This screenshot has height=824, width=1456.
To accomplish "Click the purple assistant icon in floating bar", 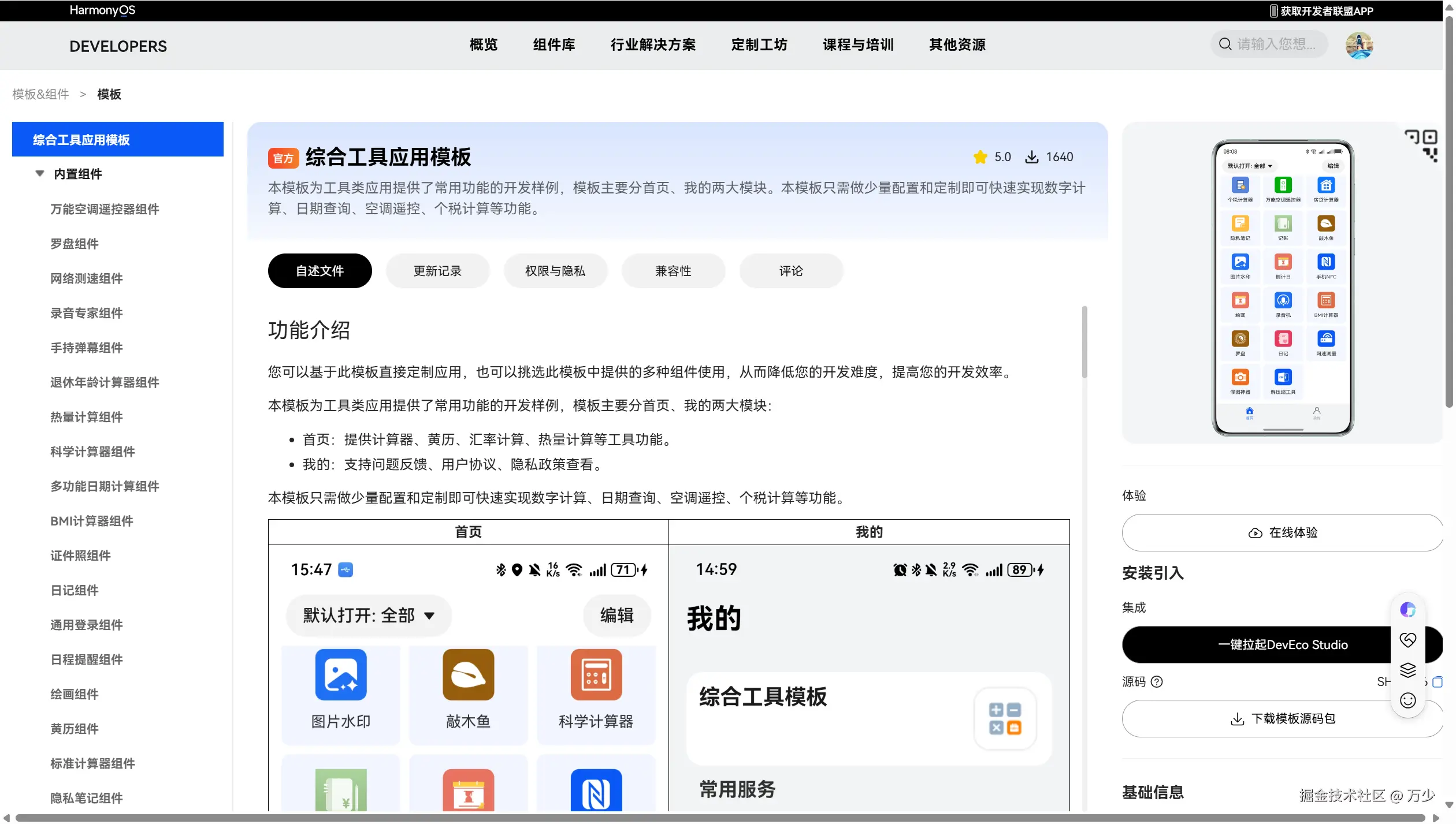I will 1407,610.
